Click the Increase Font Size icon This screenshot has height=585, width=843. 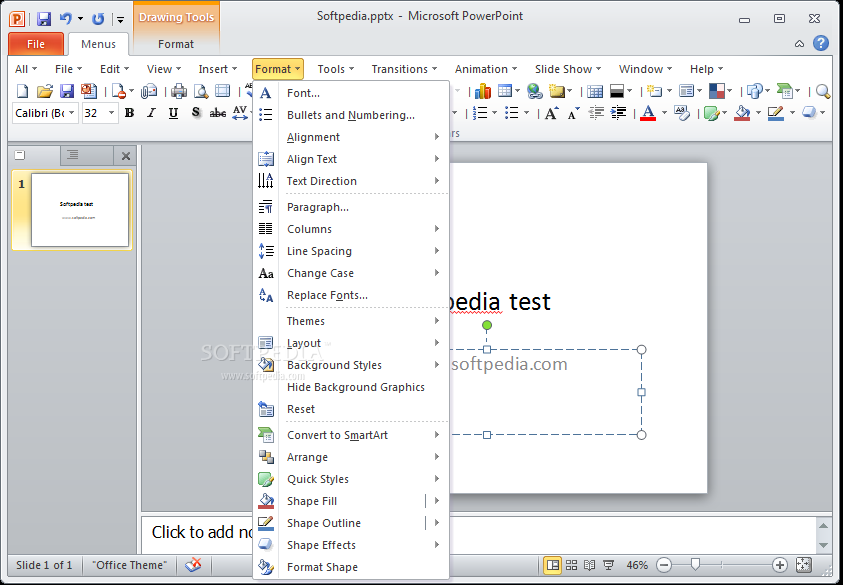click(551, 113)
